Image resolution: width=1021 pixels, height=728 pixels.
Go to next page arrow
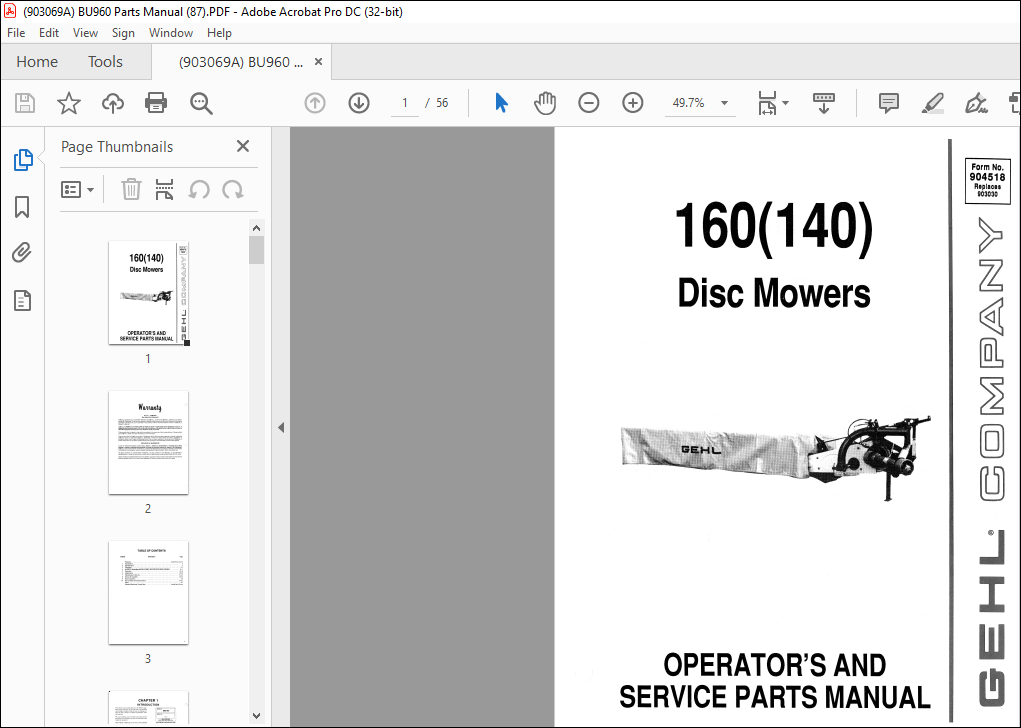tap(359, 103)
